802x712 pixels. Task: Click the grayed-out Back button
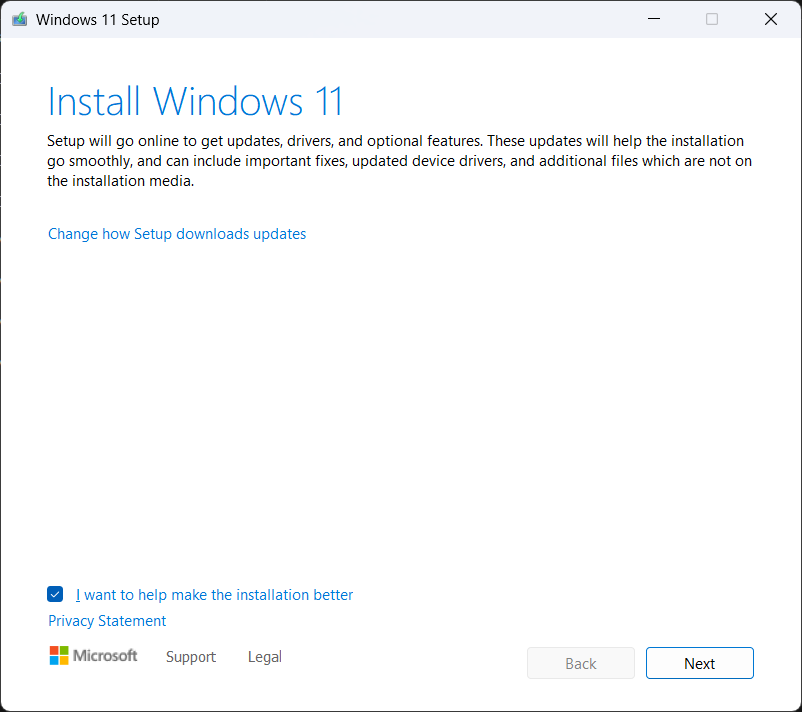(x=581, y=663)
